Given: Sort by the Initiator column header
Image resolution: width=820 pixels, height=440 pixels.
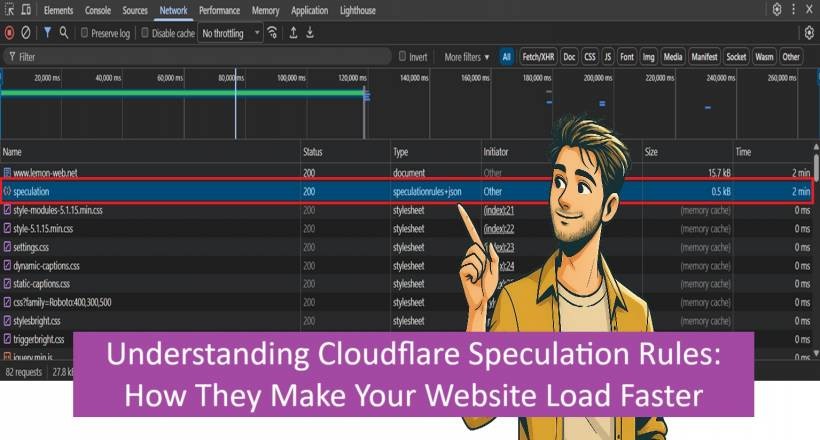Looking at the screenshot, I should pyautogui.click(x=515, y=152).
